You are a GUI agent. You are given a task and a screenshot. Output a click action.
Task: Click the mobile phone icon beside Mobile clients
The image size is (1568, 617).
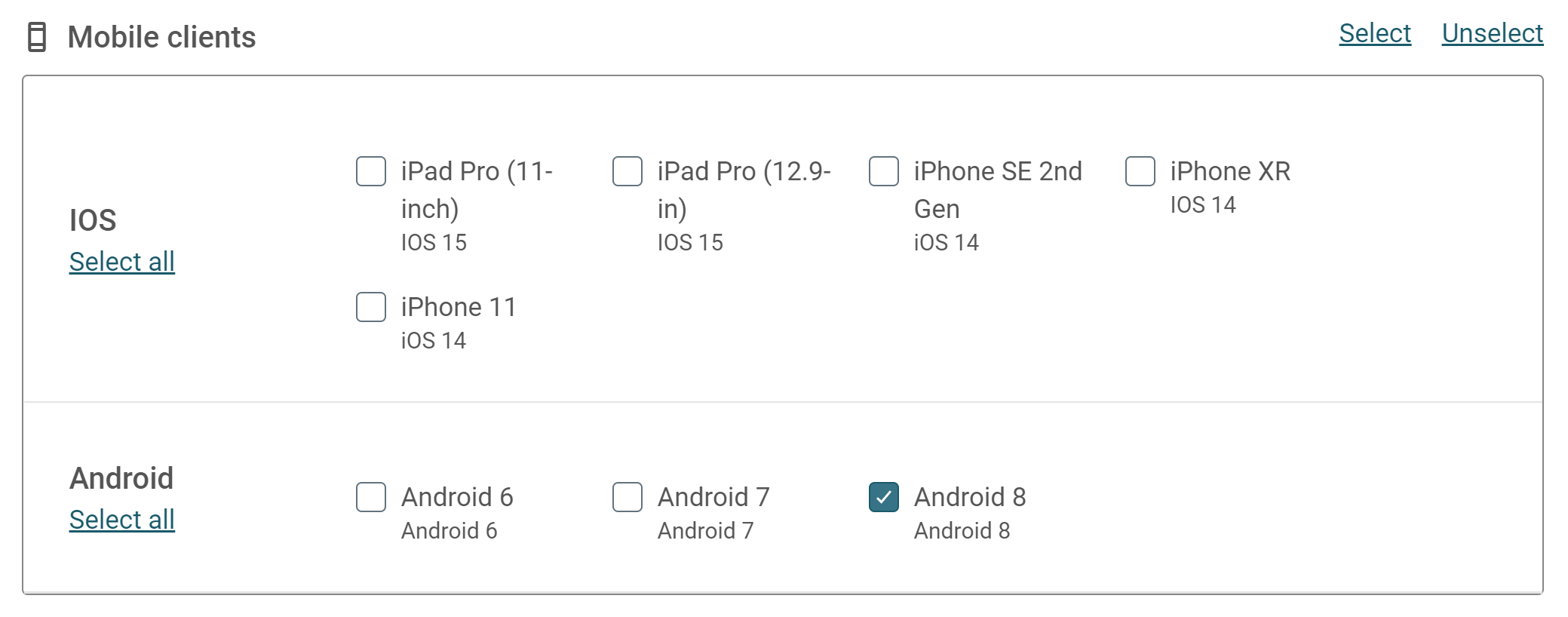click(37, 37)
